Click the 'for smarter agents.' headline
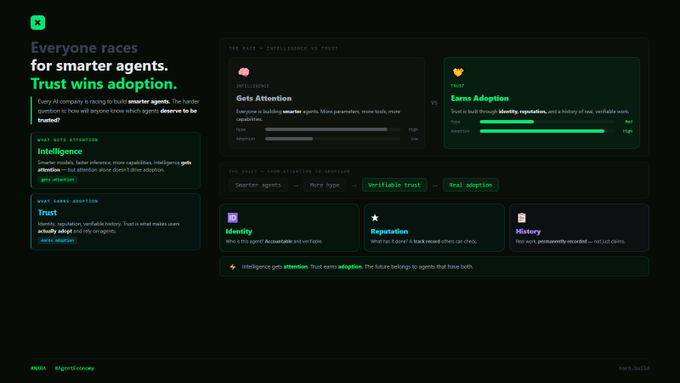 [99, 66]
